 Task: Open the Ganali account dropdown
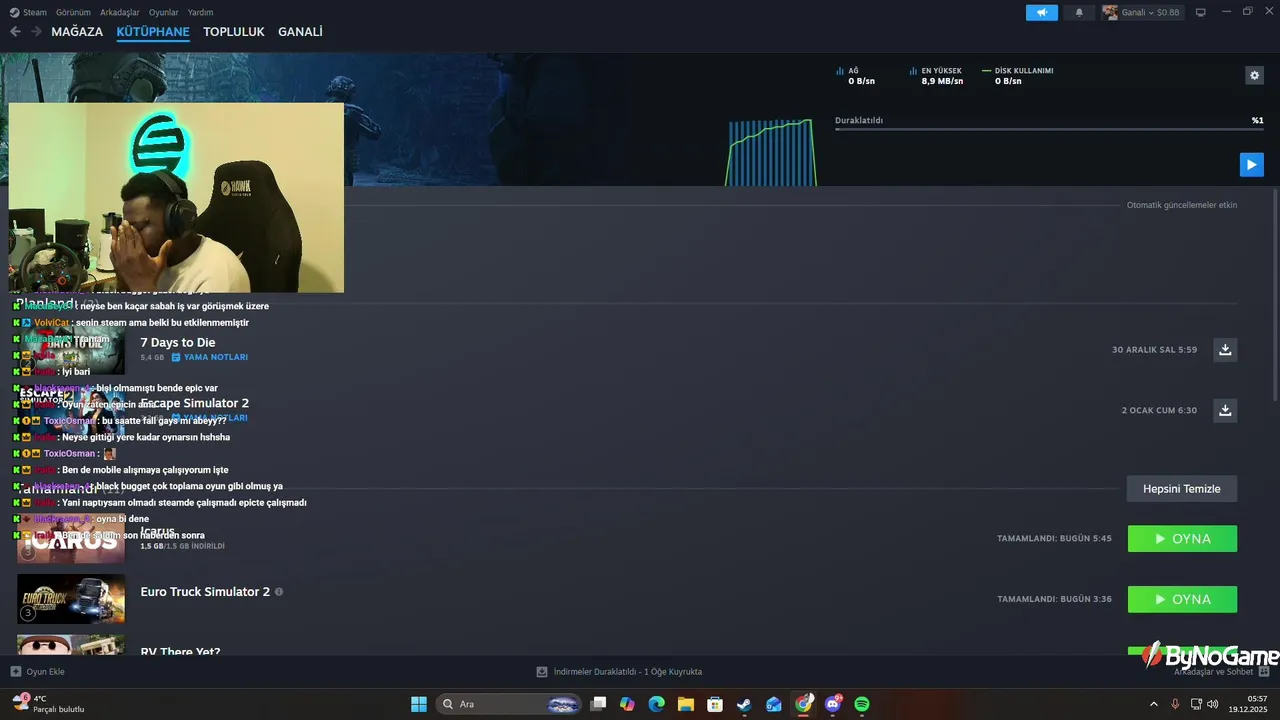pos(1142,12)
